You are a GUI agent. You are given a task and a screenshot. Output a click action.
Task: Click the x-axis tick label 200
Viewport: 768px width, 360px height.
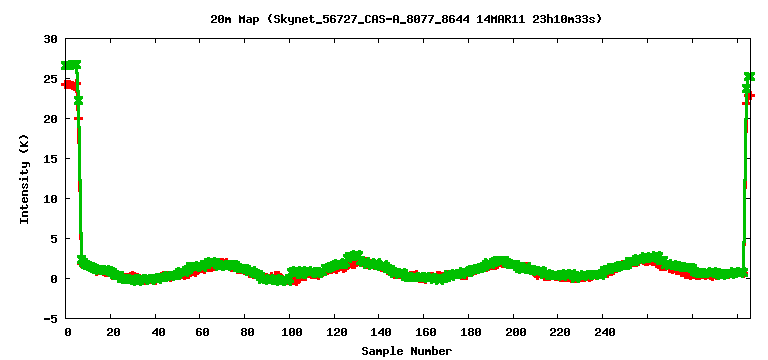[x=516, y=332]
